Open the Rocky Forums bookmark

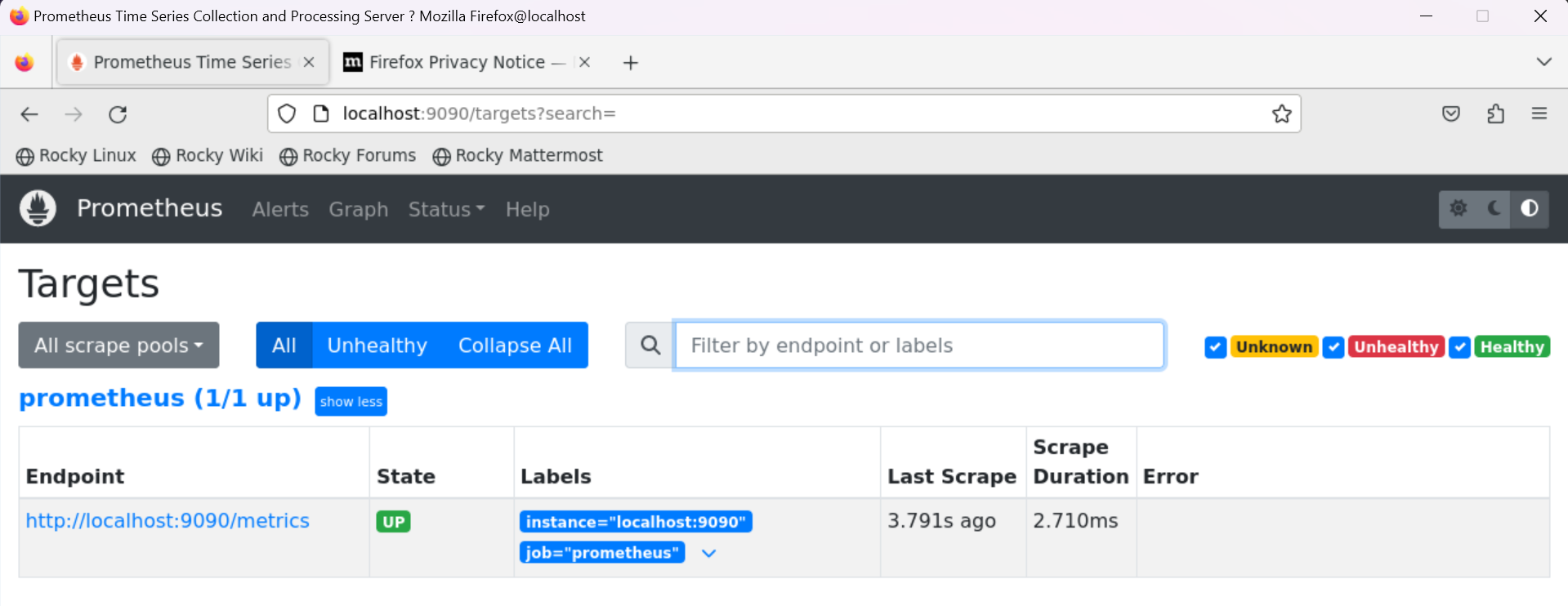point(347,156)
